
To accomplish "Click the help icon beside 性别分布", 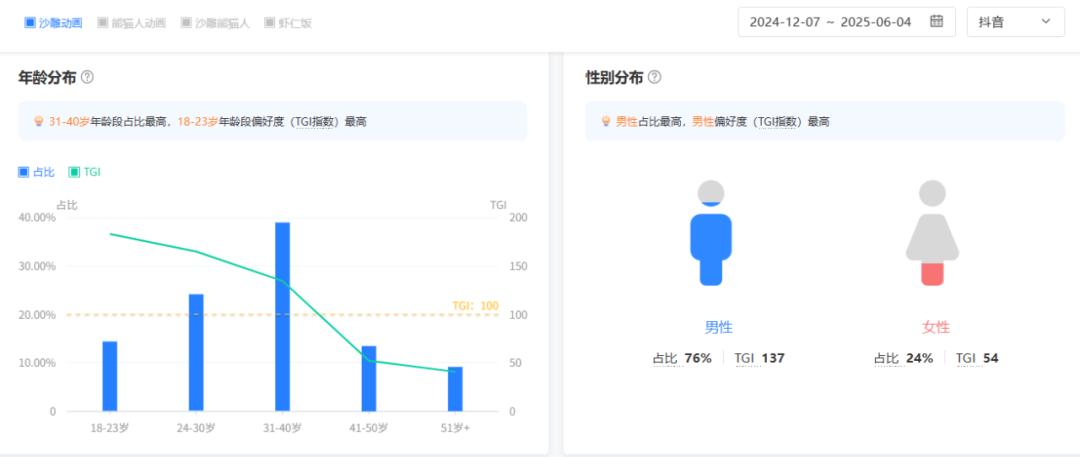I will coord(654,77).
